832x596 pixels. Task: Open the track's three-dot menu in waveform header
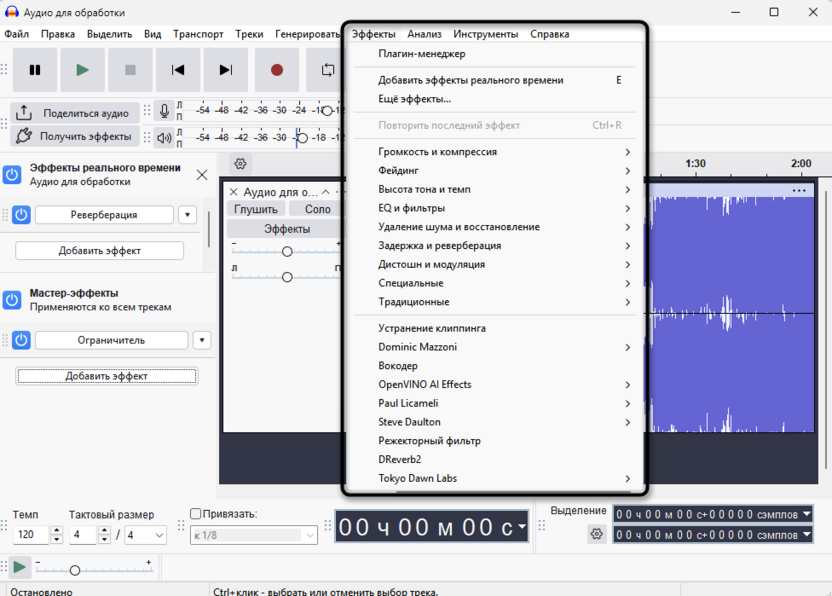point(799,191)
